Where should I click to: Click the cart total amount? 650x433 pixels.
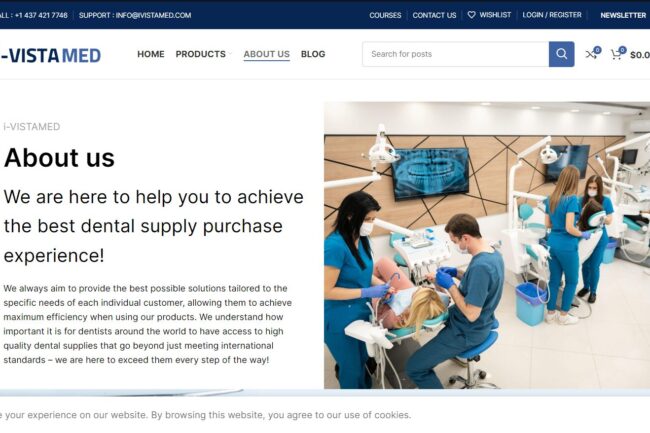click(640, 55)
